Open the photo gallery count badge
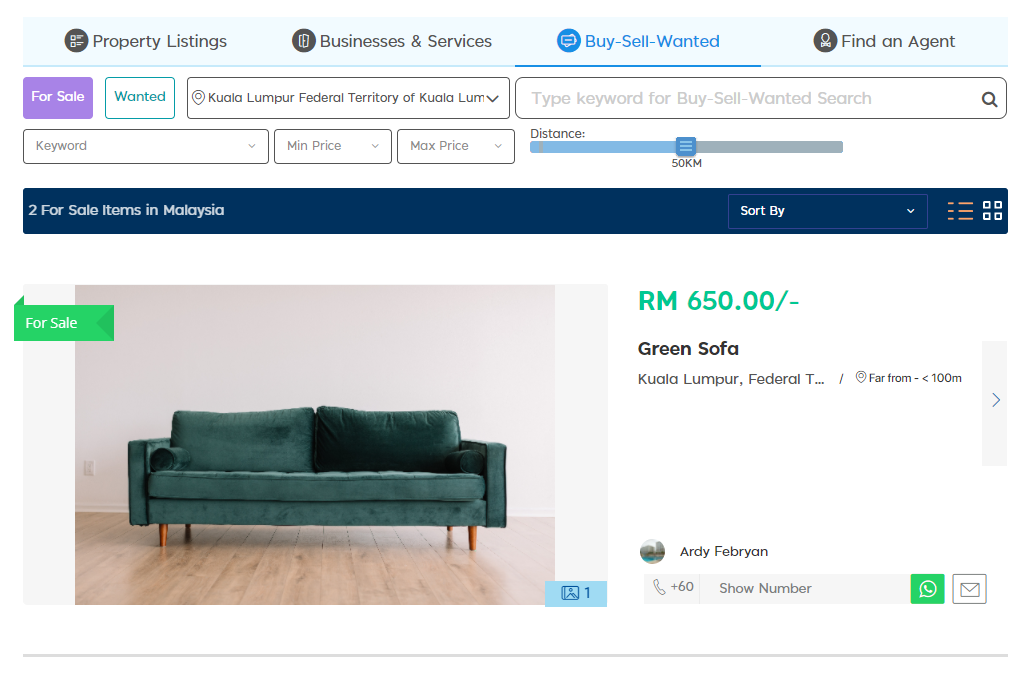 pyautogui.click(x=576, y=593)
